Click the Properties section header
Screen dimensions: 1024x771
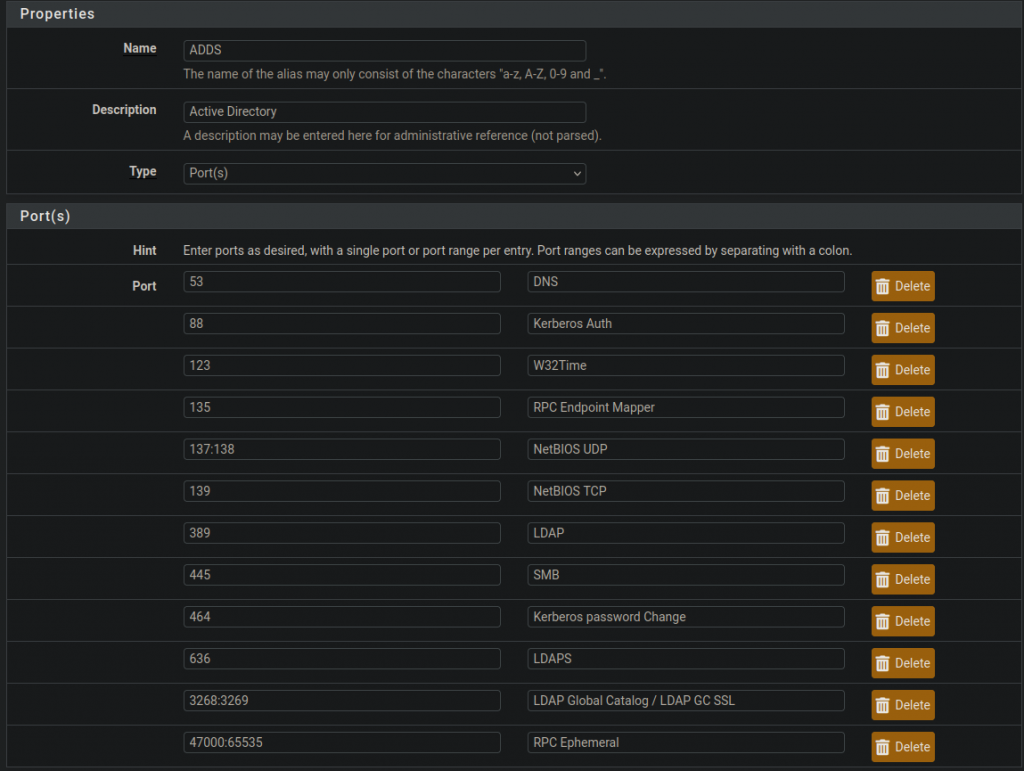point(57,14)
